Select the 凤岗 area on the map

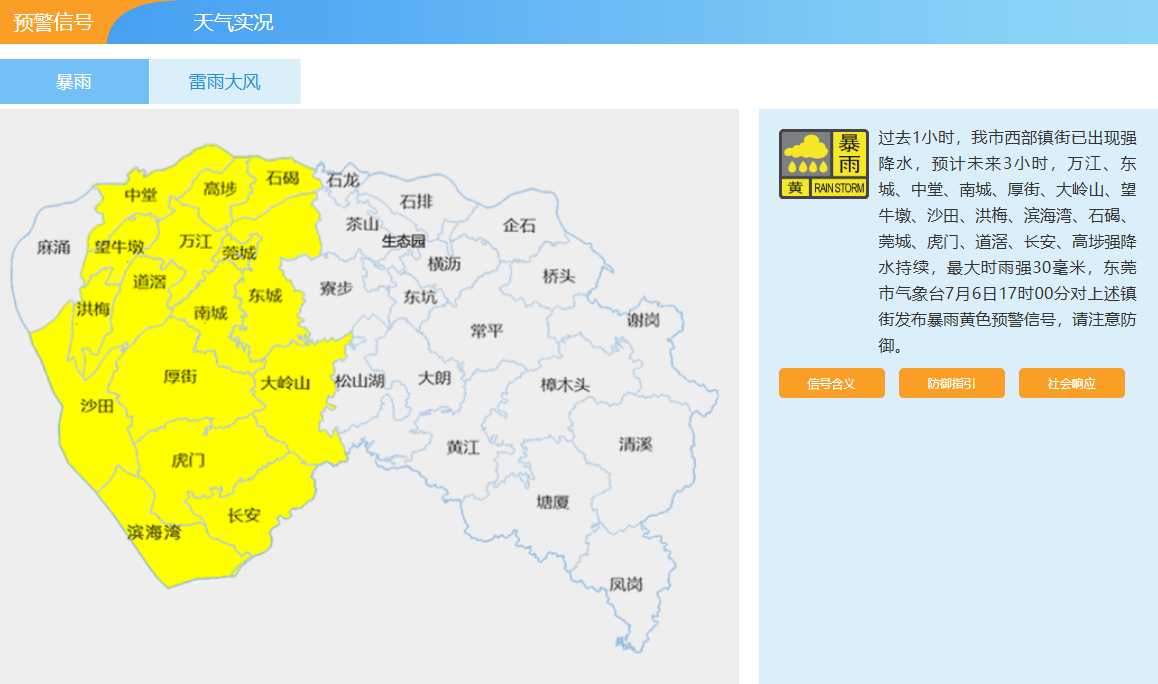click(x=626, y=584)
